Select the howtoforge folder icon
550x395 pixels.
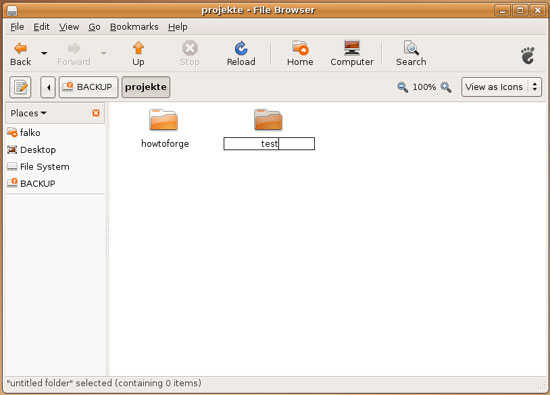(163, 120)
